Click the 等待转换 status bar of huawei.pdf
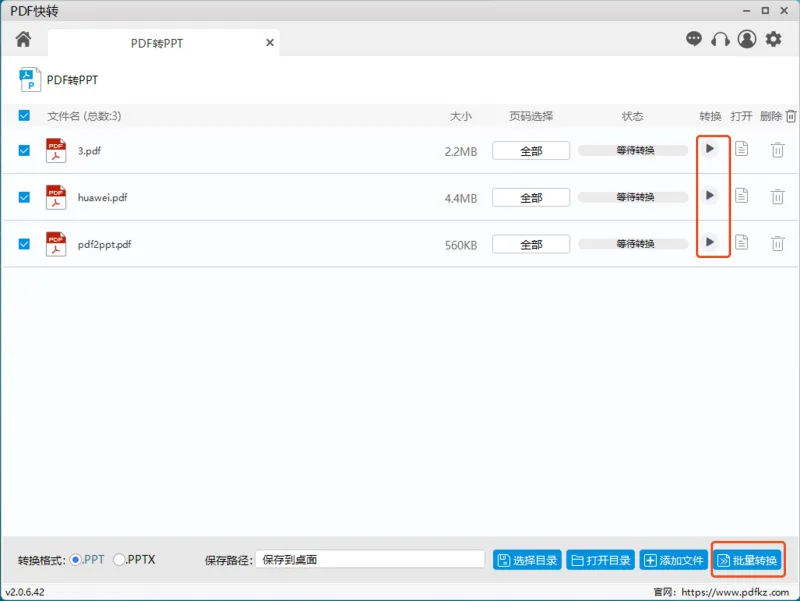The height and width of the screenshot is (601, 800). [x=633, y=197]
